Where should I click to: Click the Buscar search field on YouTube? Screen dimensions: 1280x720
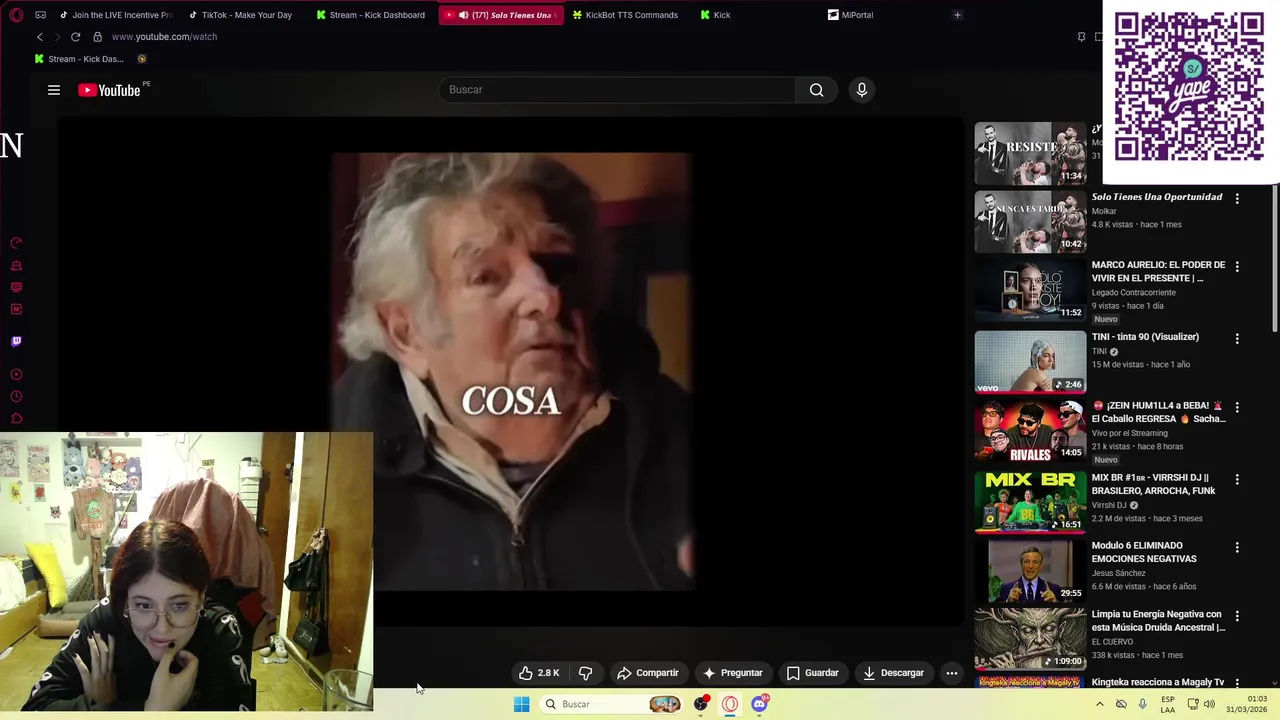(617, 90)
